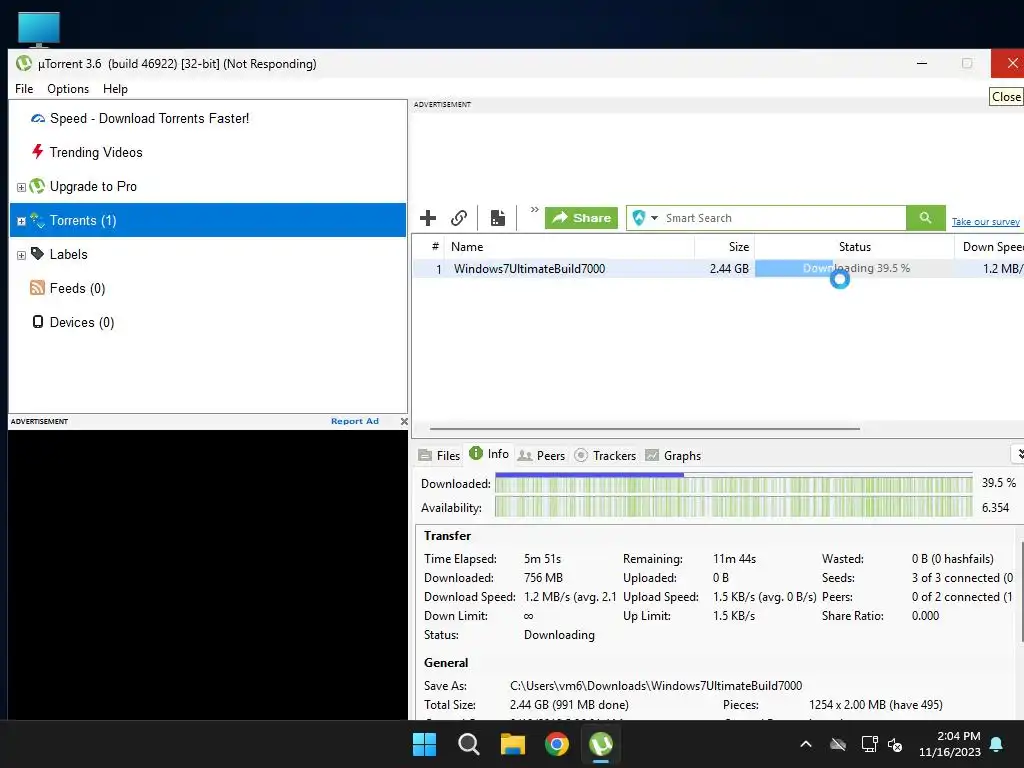The image size is (1024, 768).
Task: Click the Labels tag icon
Action: [38, 253]
